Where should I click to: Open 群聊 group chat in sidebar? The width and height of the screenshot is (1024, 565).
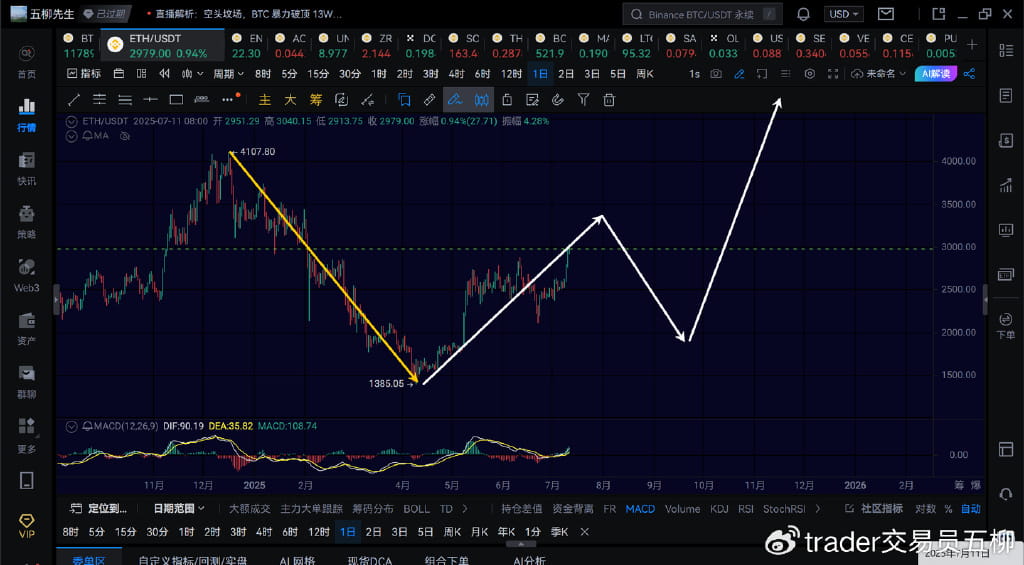click(x=26, y=382)
